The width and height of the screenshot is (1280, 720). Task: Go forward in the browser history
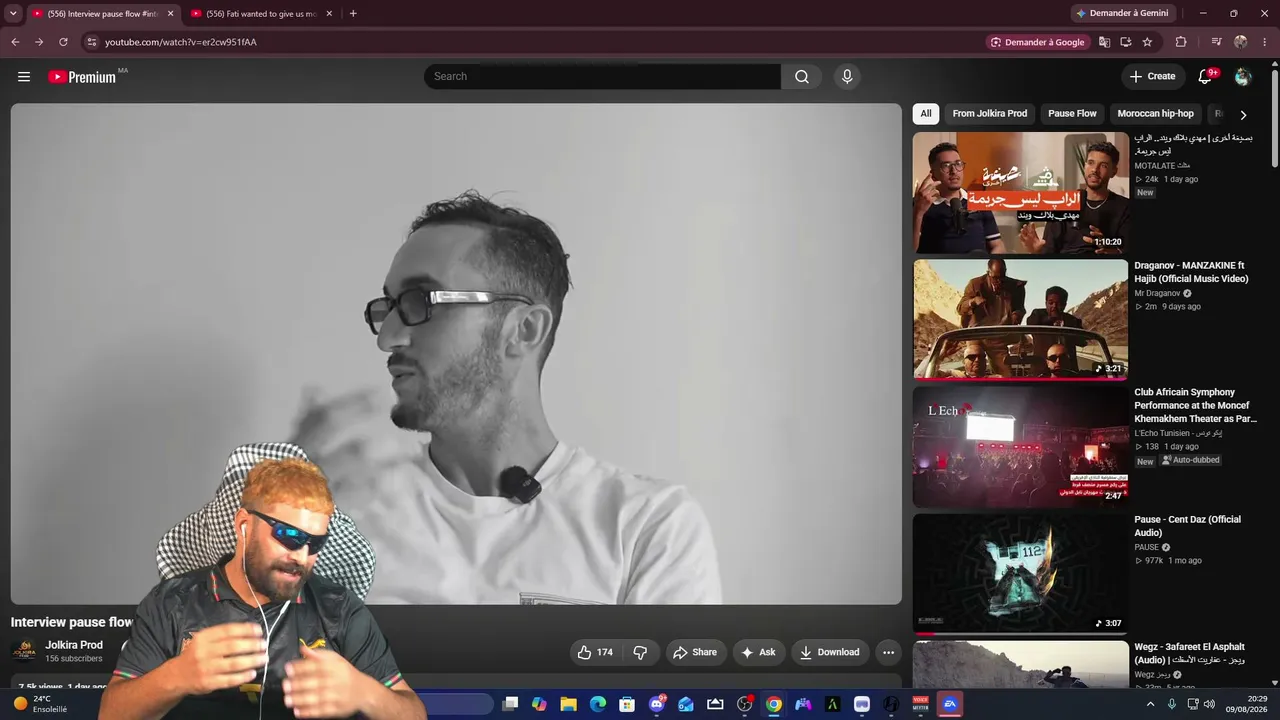tap(39, 42)
